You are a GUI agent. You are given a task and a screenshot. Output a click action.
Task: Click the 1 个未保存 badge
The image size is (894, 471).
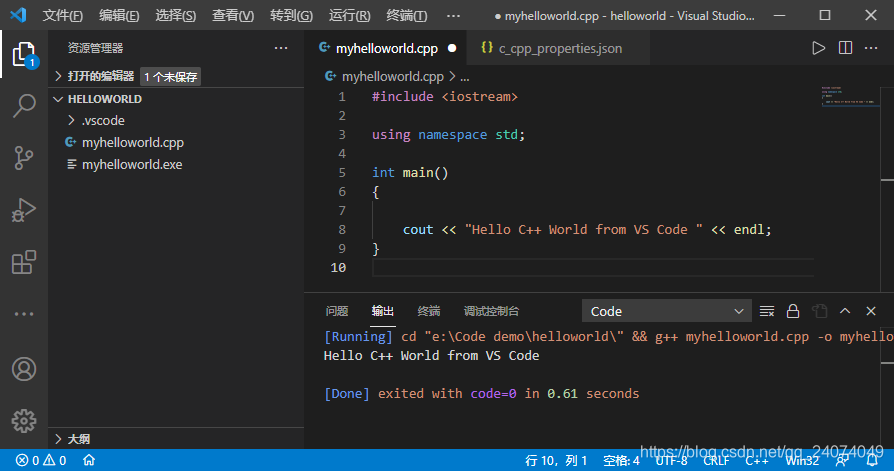click(x=170, y=76)
